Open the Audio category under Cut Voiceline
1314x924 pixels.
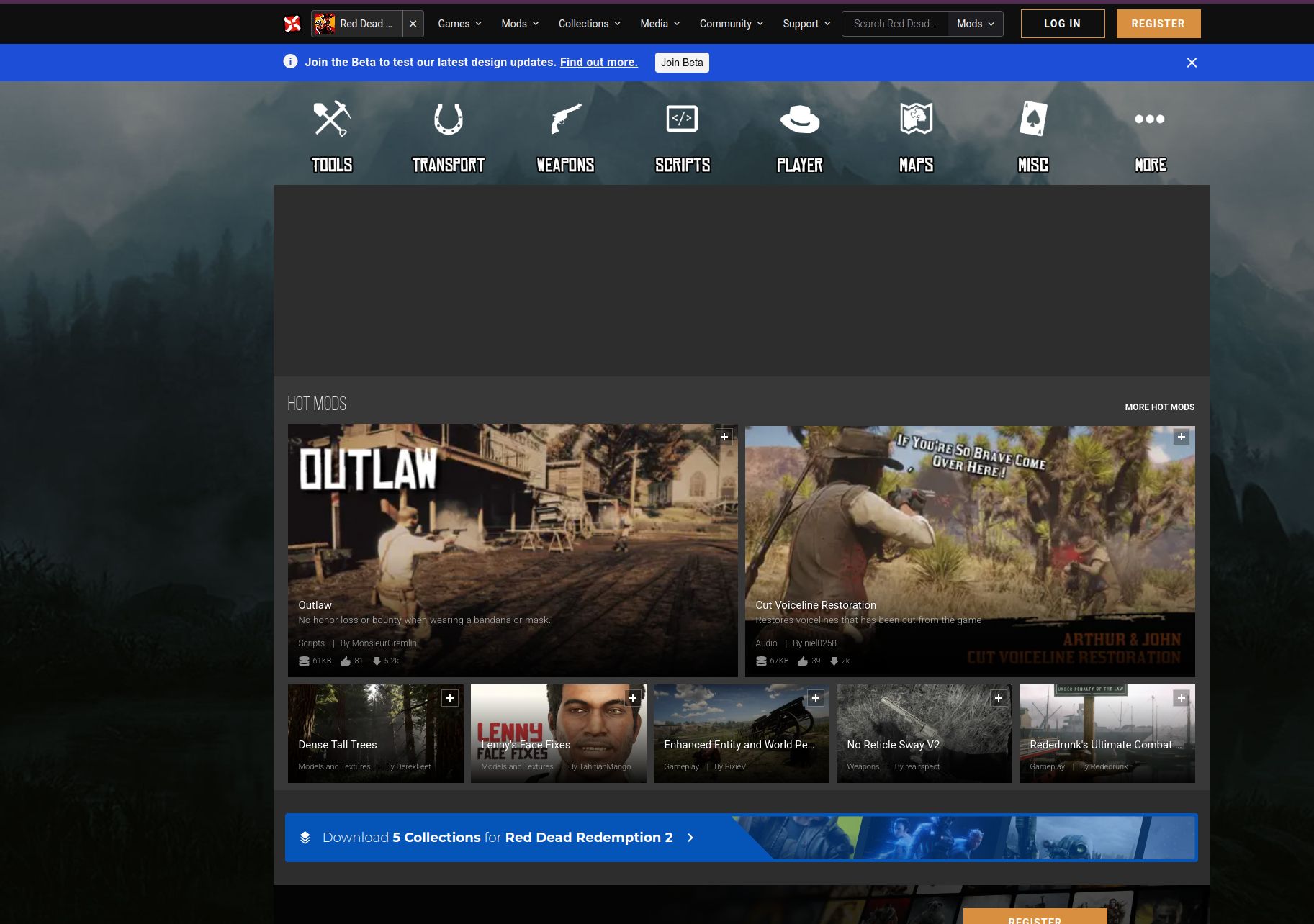[766, 643]
